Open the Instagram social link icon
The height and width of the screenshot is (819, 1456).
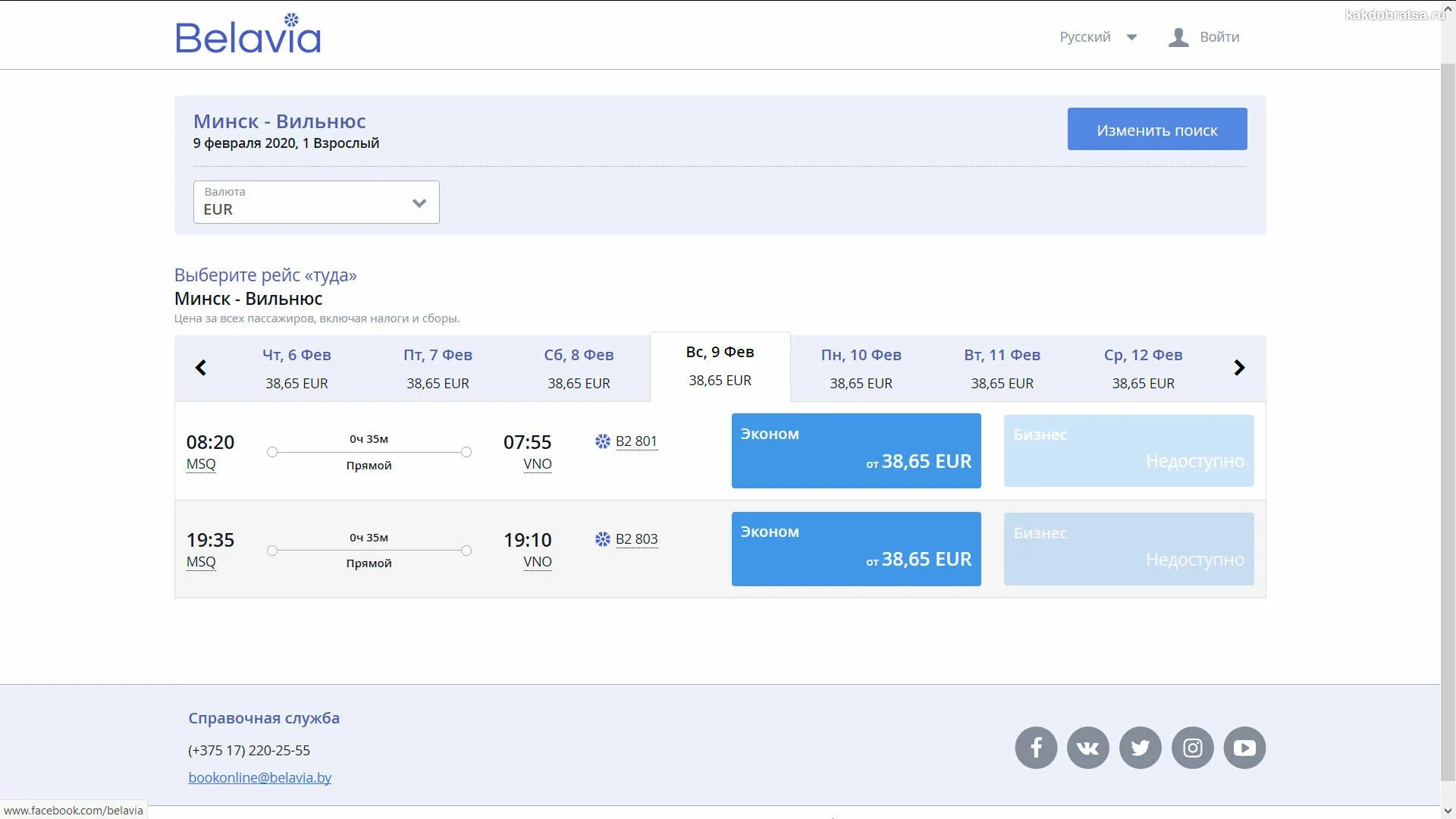point(1192,748)
